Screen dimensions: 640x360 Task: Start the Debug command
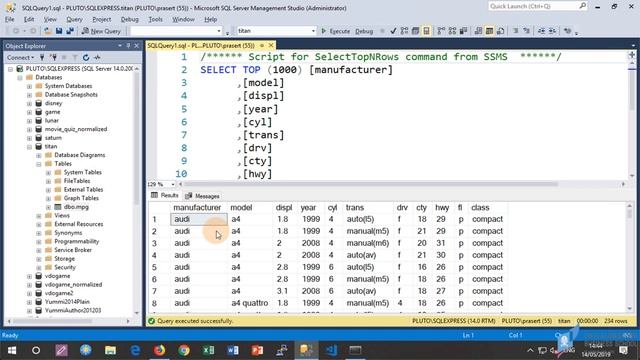coord(364,31)
